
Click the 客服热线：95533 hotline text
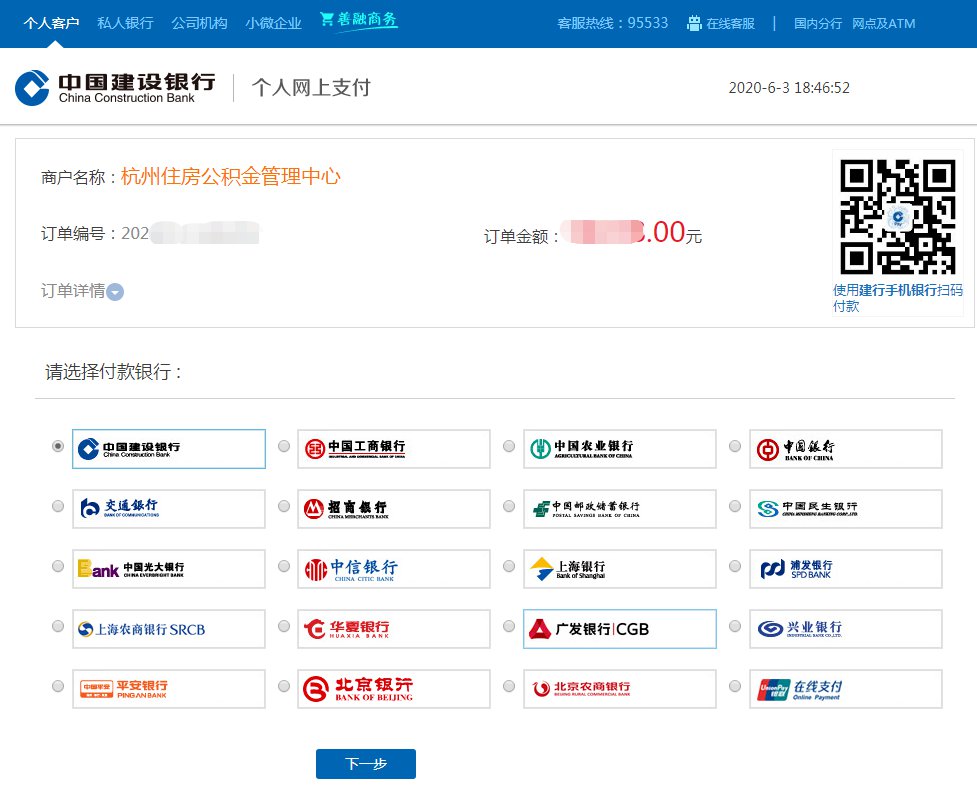click(x=612, y=23)
